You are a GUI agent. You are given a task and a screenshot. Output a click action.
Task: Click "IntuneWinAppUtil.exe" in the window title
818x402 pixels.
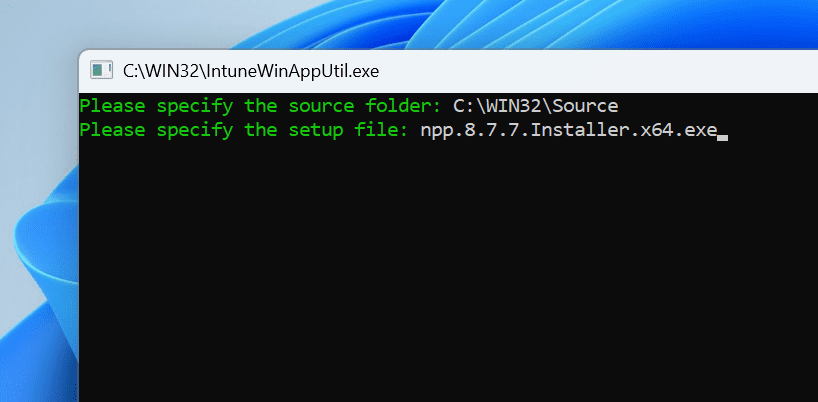294,71
